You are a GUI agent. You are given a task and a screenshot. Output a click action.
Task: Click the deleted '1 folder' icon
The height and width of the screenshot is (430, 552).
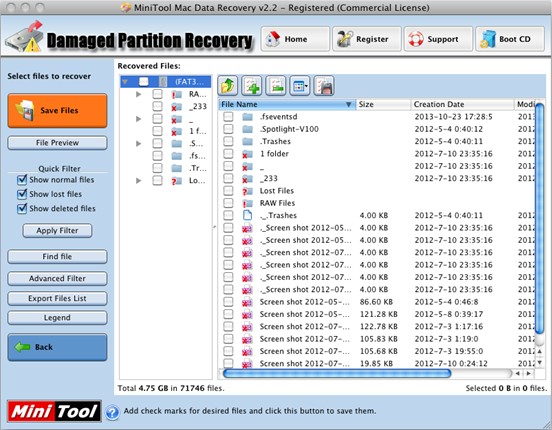pyautogui.click(x=247, y=154)
